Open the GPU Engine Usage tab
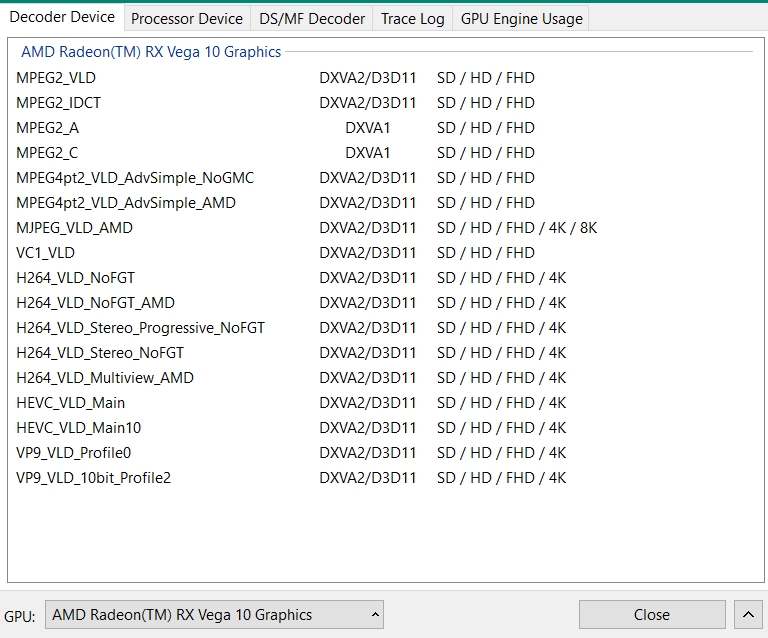This screenshot has width=768, height=638. coord(521,19)
